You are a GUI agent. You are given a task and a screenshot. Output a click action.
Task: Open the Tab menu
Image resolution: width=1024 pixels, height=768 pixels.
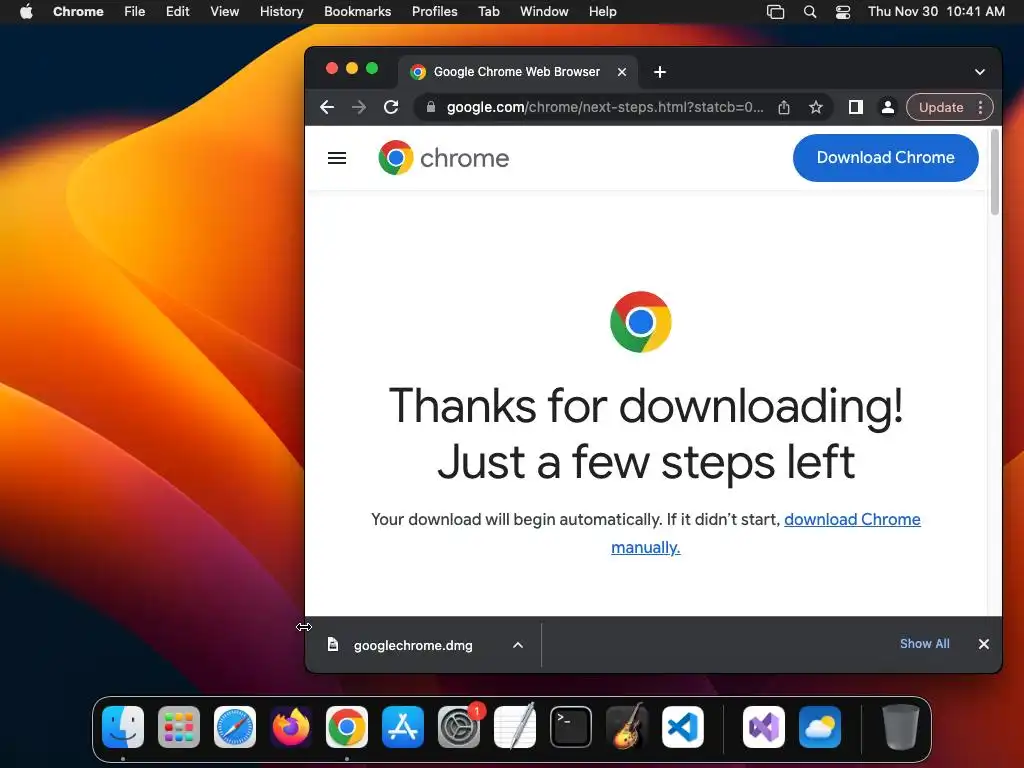click(488, 12)
